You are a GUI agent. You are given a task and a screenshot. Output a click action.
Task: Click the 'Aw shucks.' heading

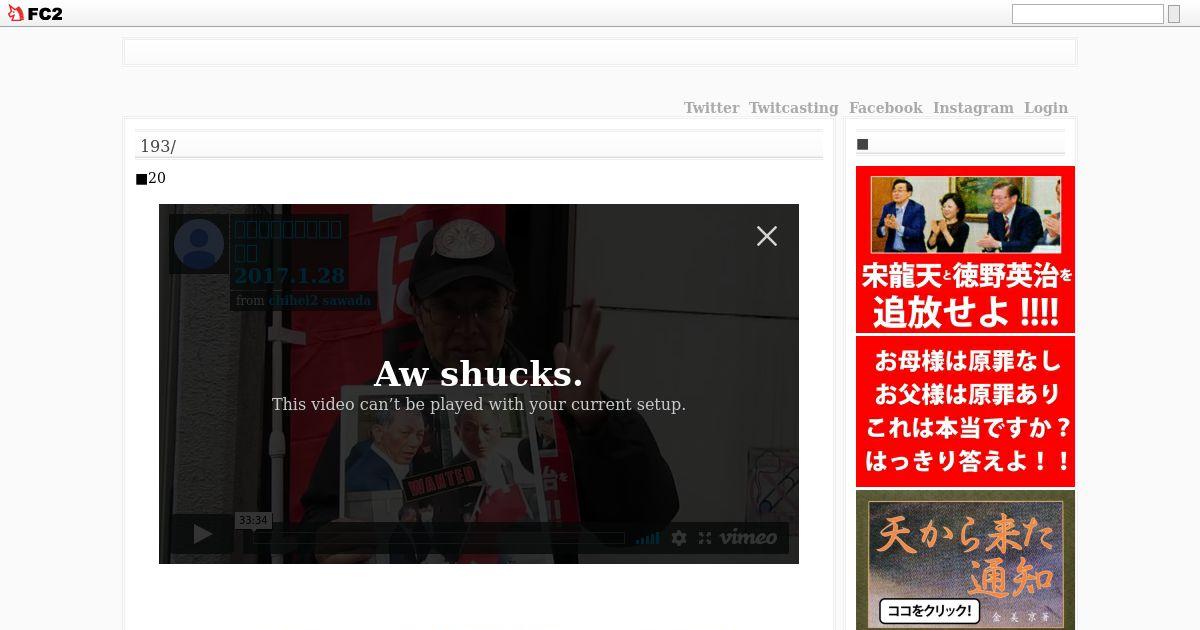pyautogui.click(x=478, y=374)
